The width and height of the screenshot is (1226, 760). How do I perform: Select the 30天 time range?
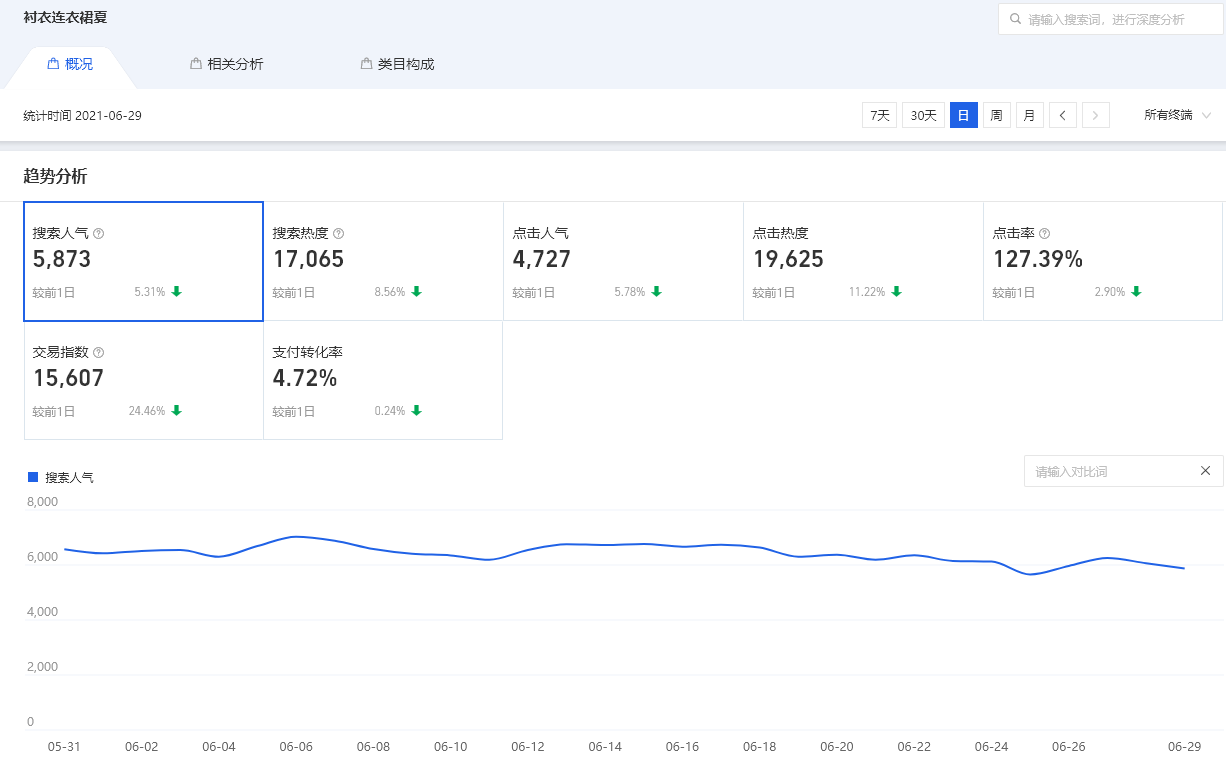(923, 115)
